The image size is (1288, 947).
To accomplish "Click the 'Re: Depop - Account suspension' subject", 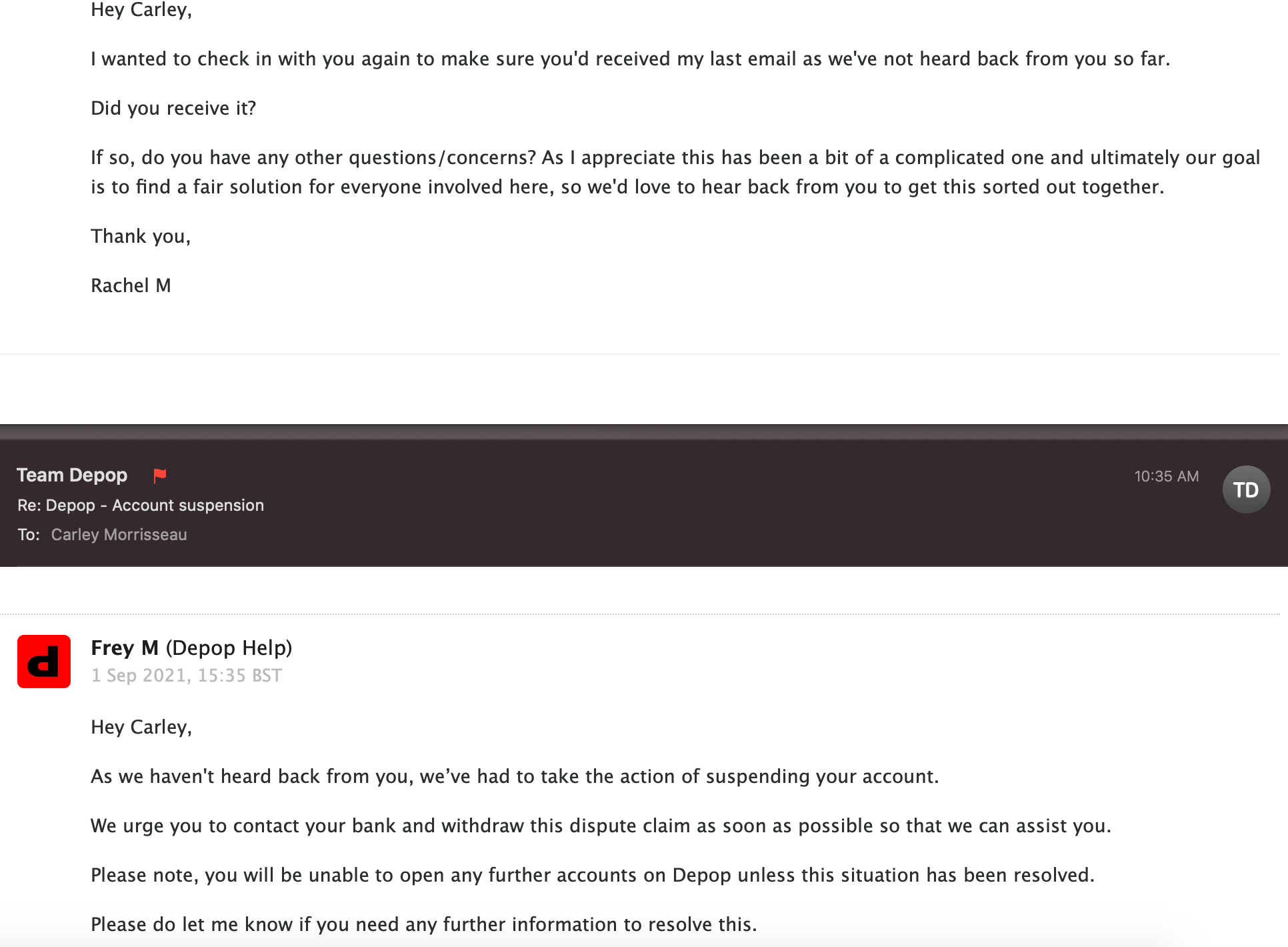I will 141,506.
